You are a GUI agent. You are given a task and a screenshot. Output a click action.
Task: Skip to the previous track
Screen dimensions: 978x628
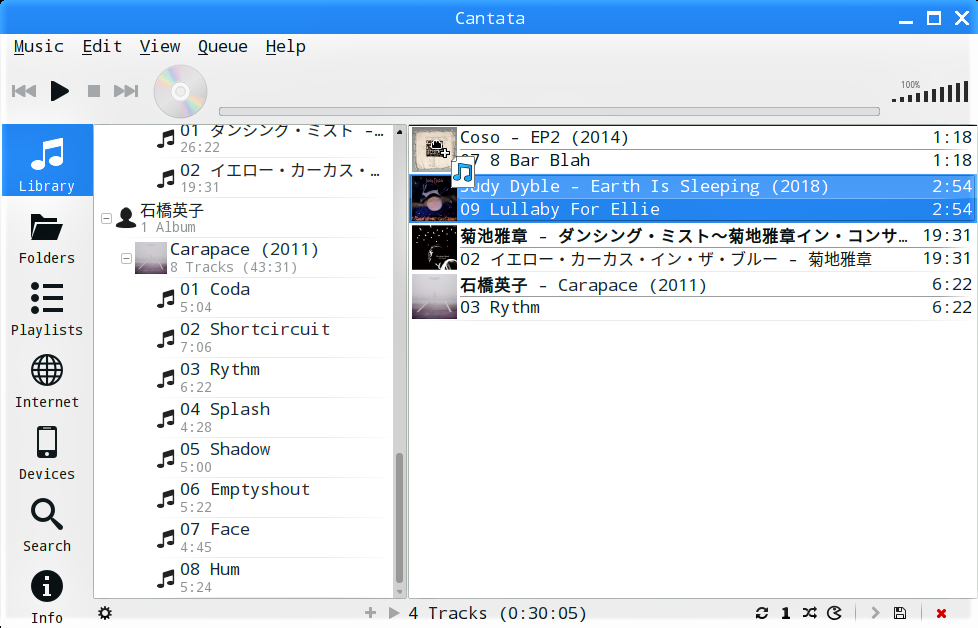[x=24, y=91]
